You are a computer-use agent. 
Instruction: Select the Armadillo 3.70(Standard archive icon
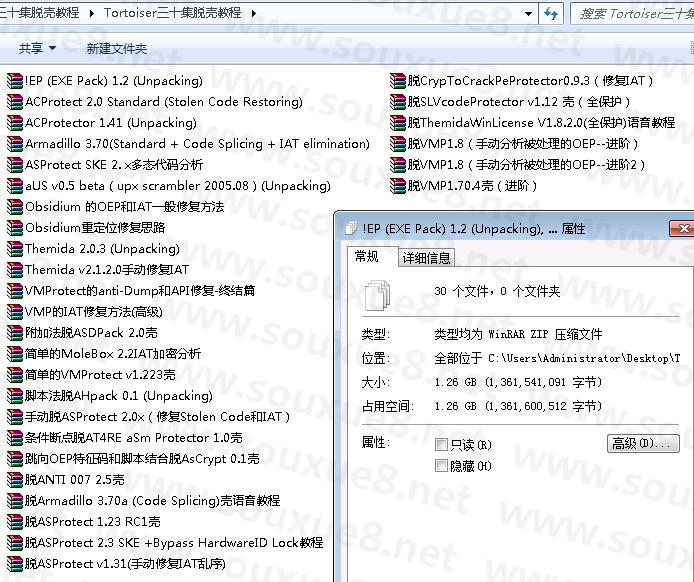click(15, 144)
